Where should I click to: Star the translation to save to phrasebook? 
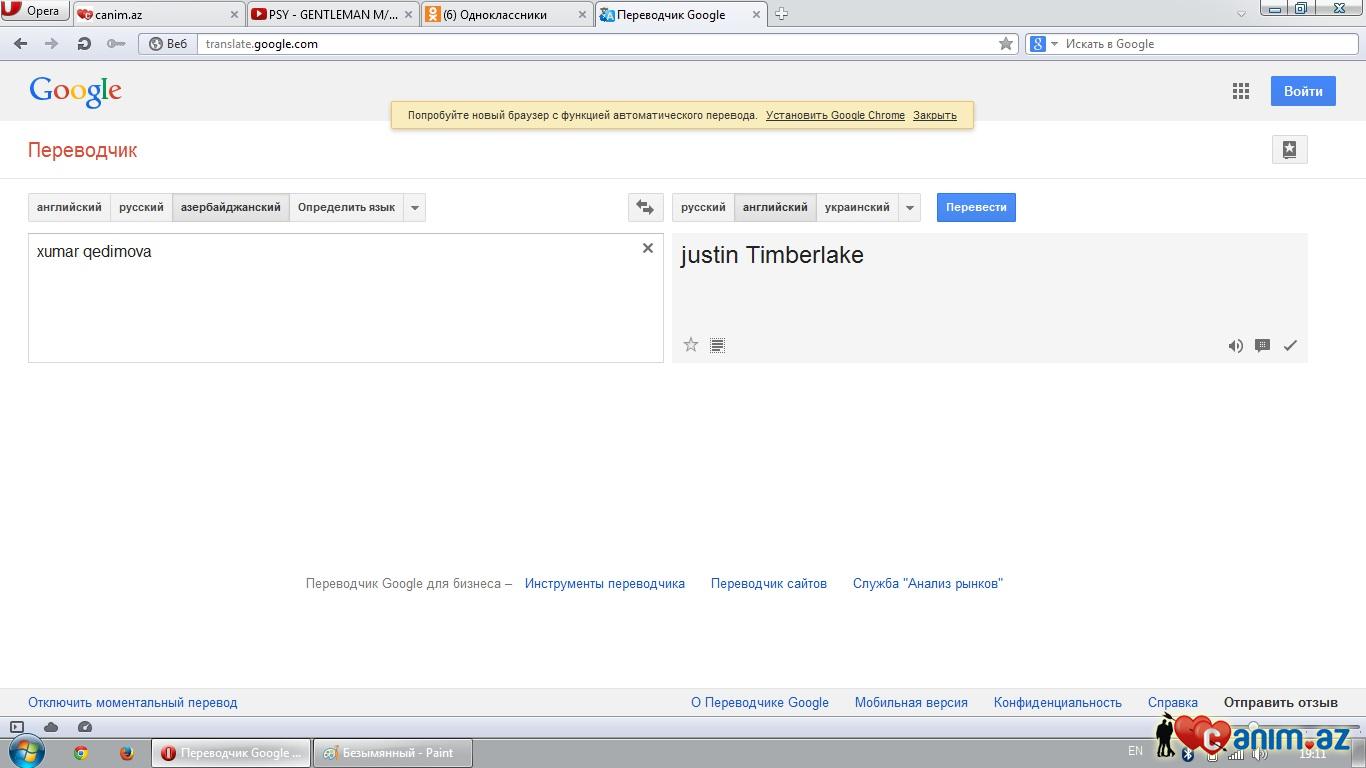point(690,345)
